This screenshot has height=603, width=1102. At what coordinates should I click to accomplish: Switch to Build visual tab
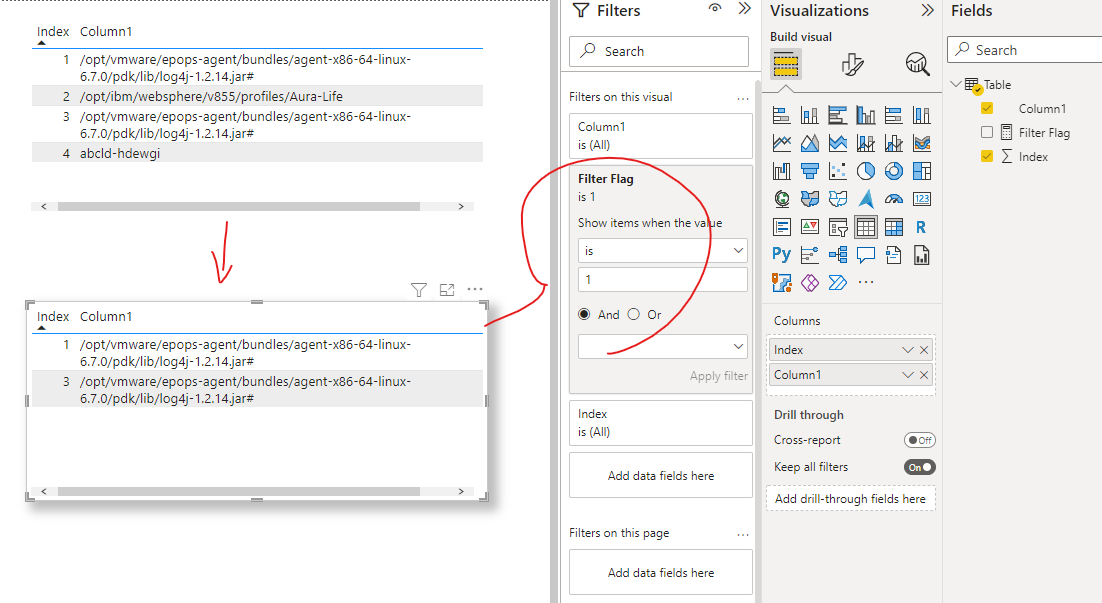pos(786,65)
